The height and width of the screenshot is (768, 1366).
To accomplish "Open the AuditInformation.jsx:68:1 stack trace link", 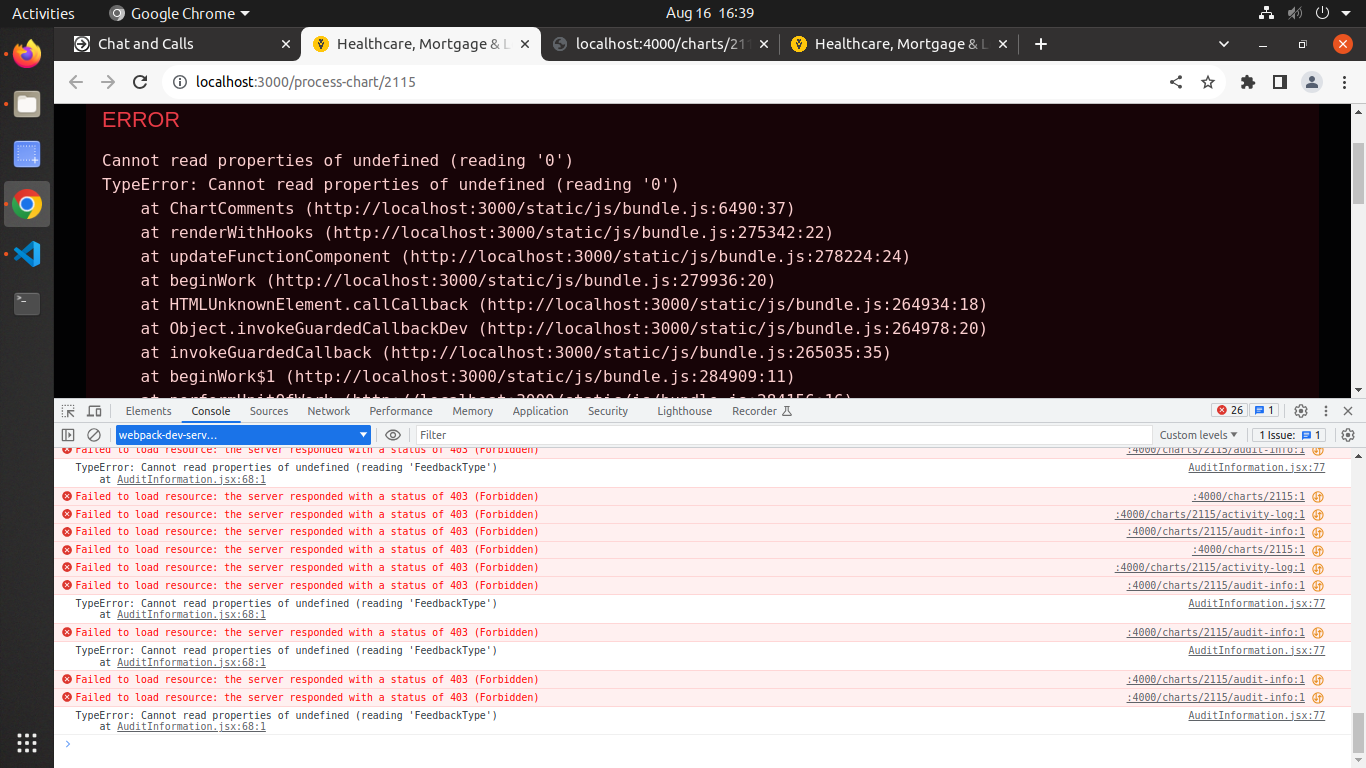I will 191,479.
